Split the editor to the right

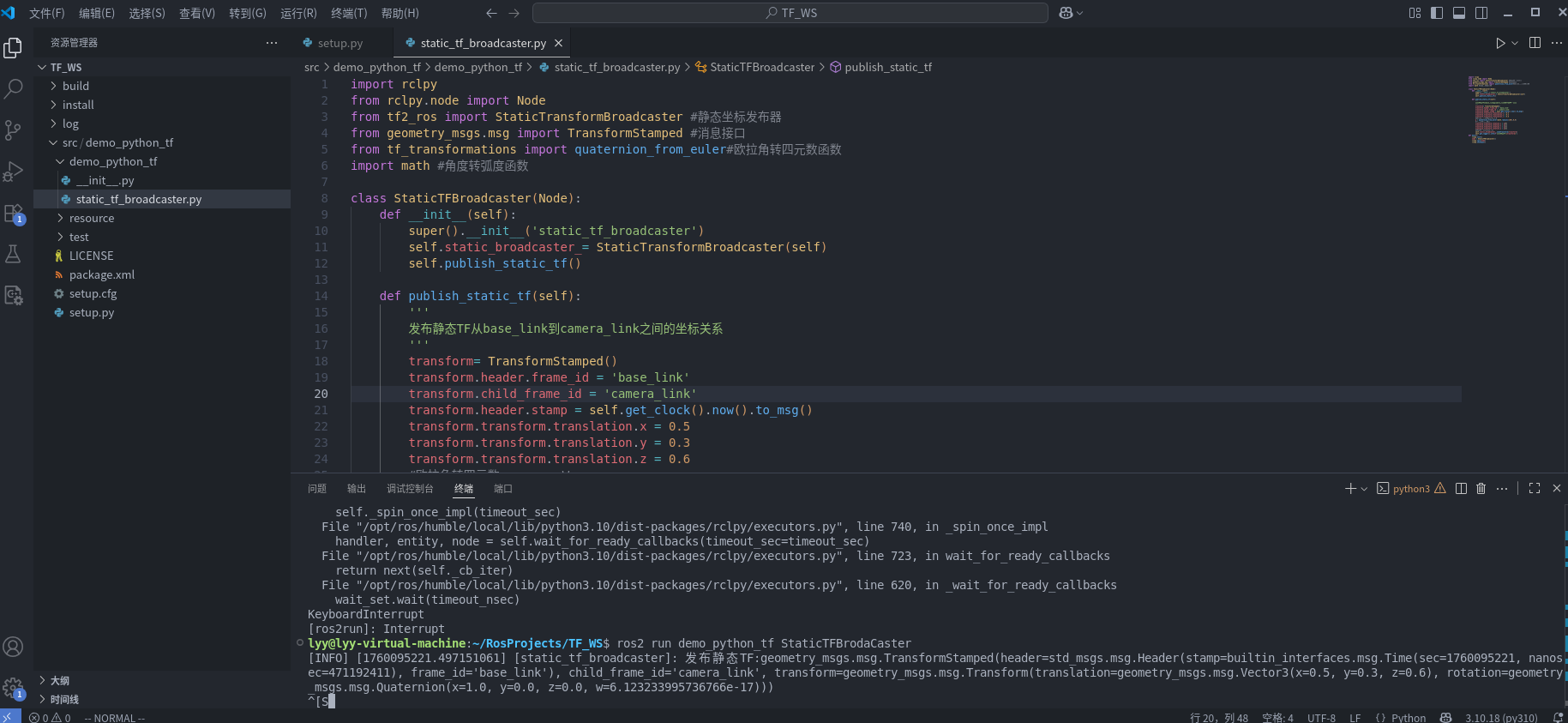coord(1535,43)
